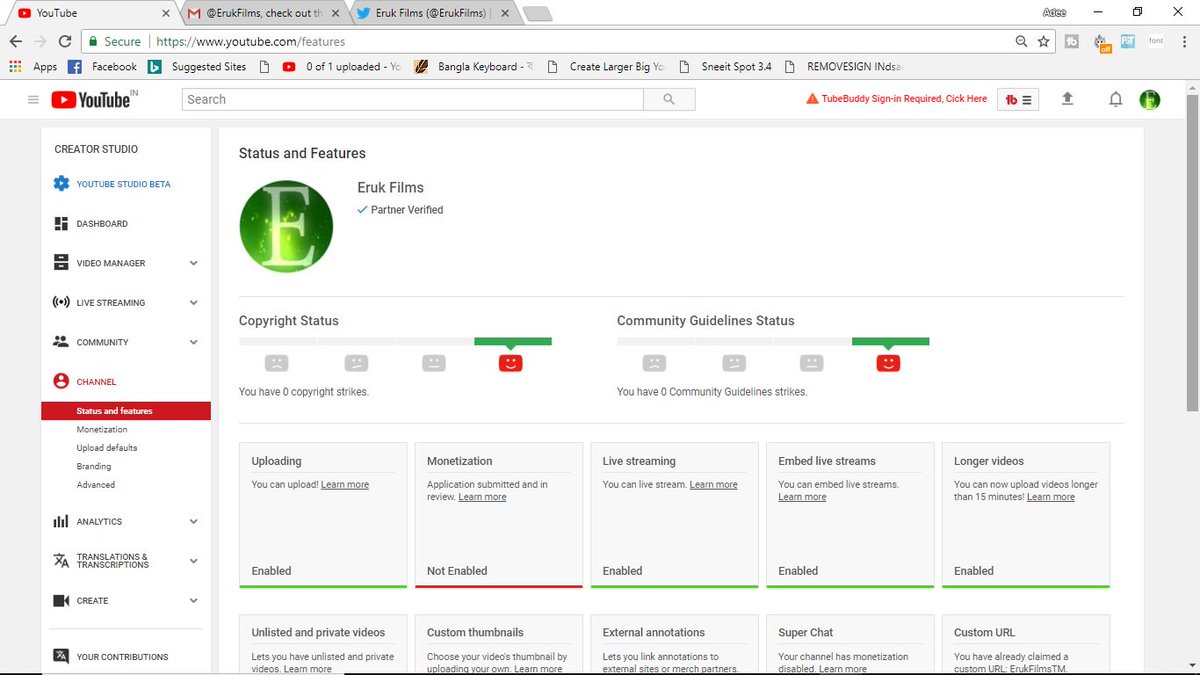The width and height of the screenshot is (1200, 675).
Task: Open the Branding sidebar item
Action: pyautogui.click(x=94, y=466)
